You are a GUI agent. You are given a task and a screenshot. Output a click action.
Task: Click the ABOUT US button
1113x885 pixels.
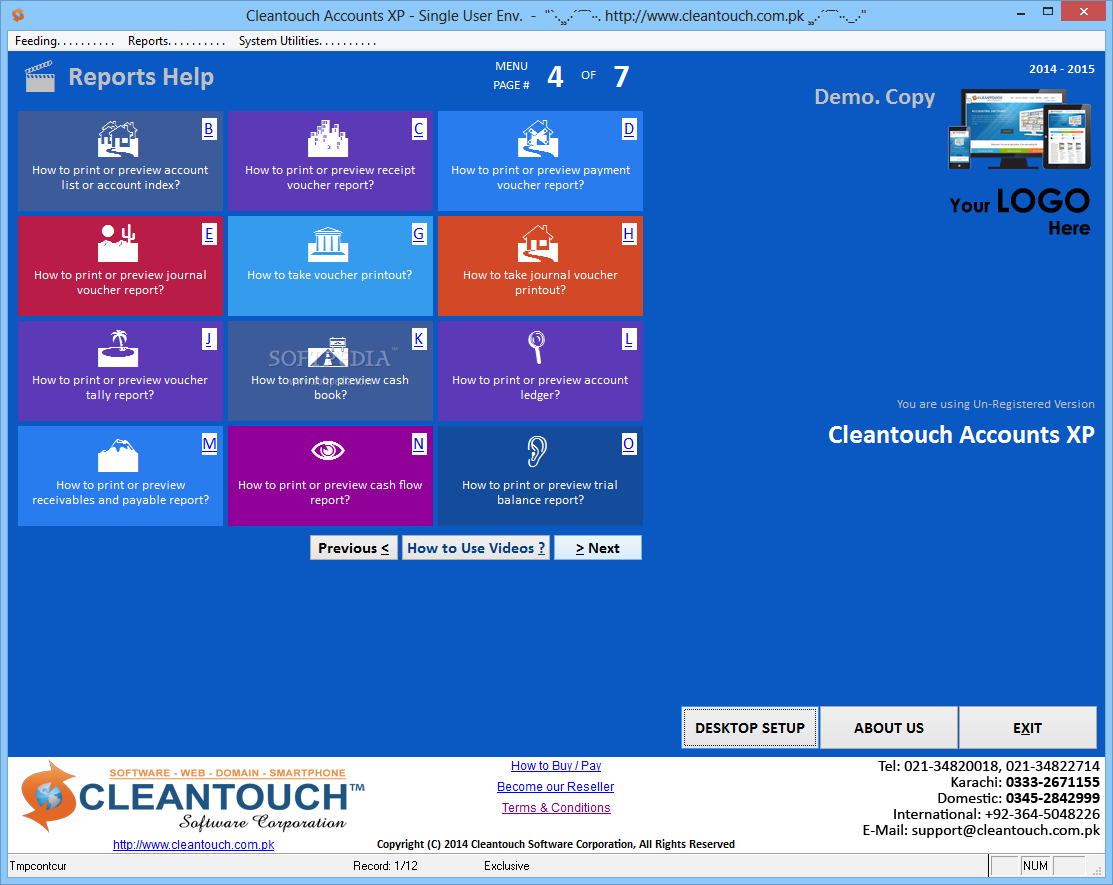coord(889,727)
